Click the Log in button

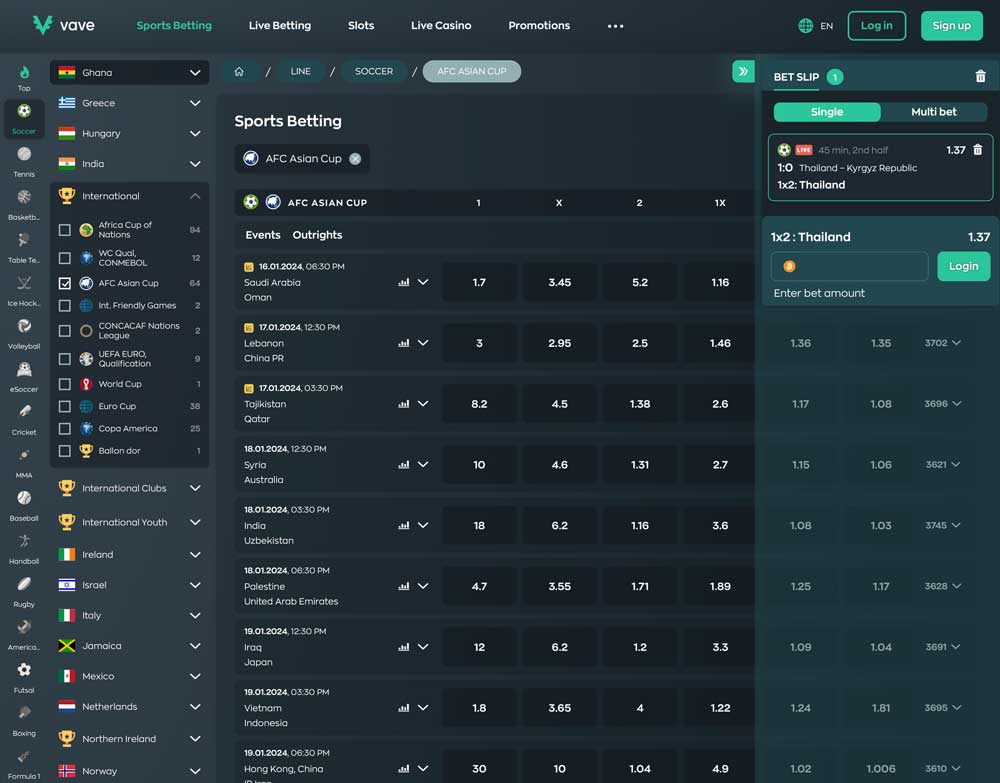coord(876,26)
